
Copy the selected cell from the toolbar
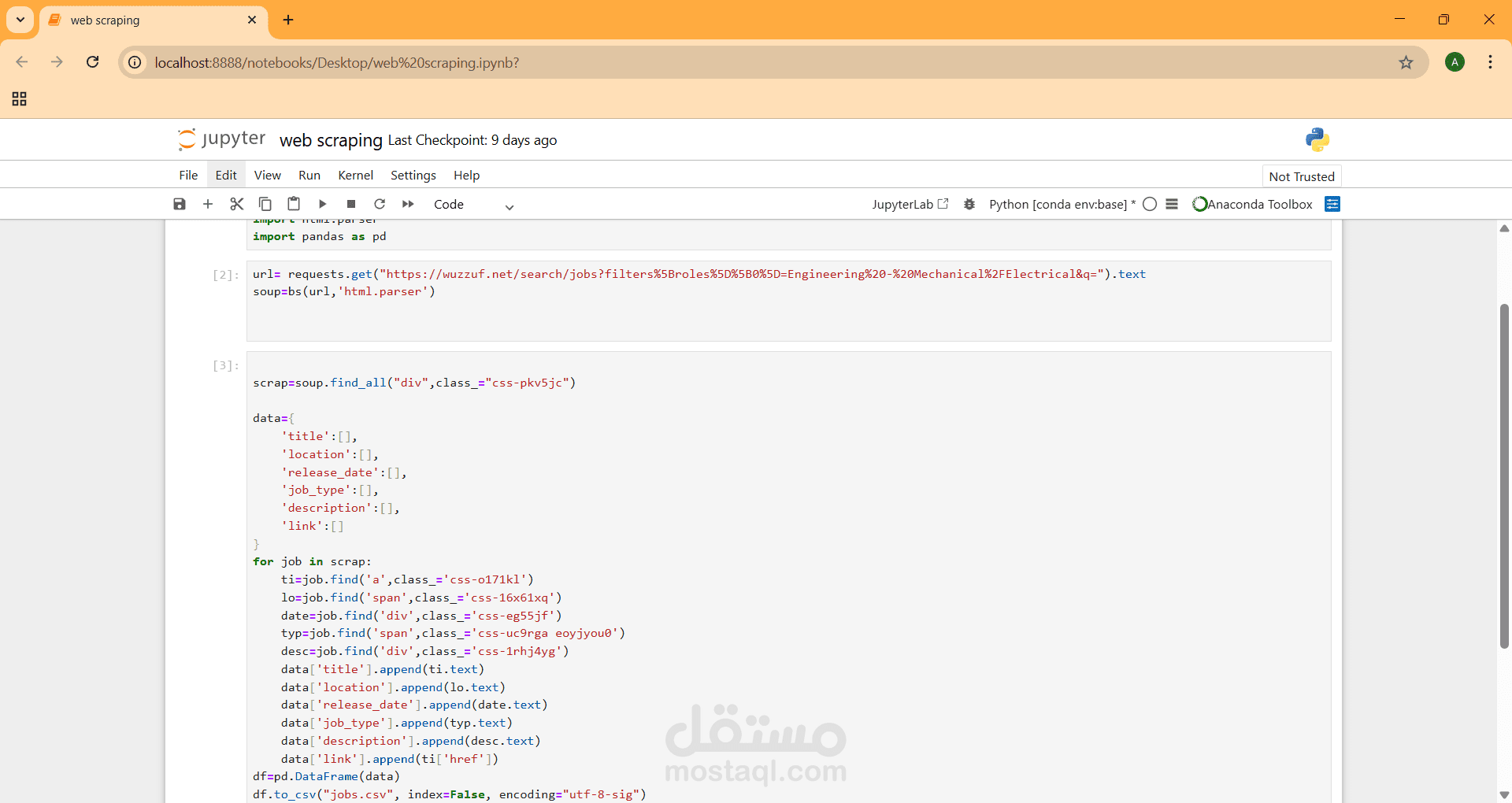point(265,204)
